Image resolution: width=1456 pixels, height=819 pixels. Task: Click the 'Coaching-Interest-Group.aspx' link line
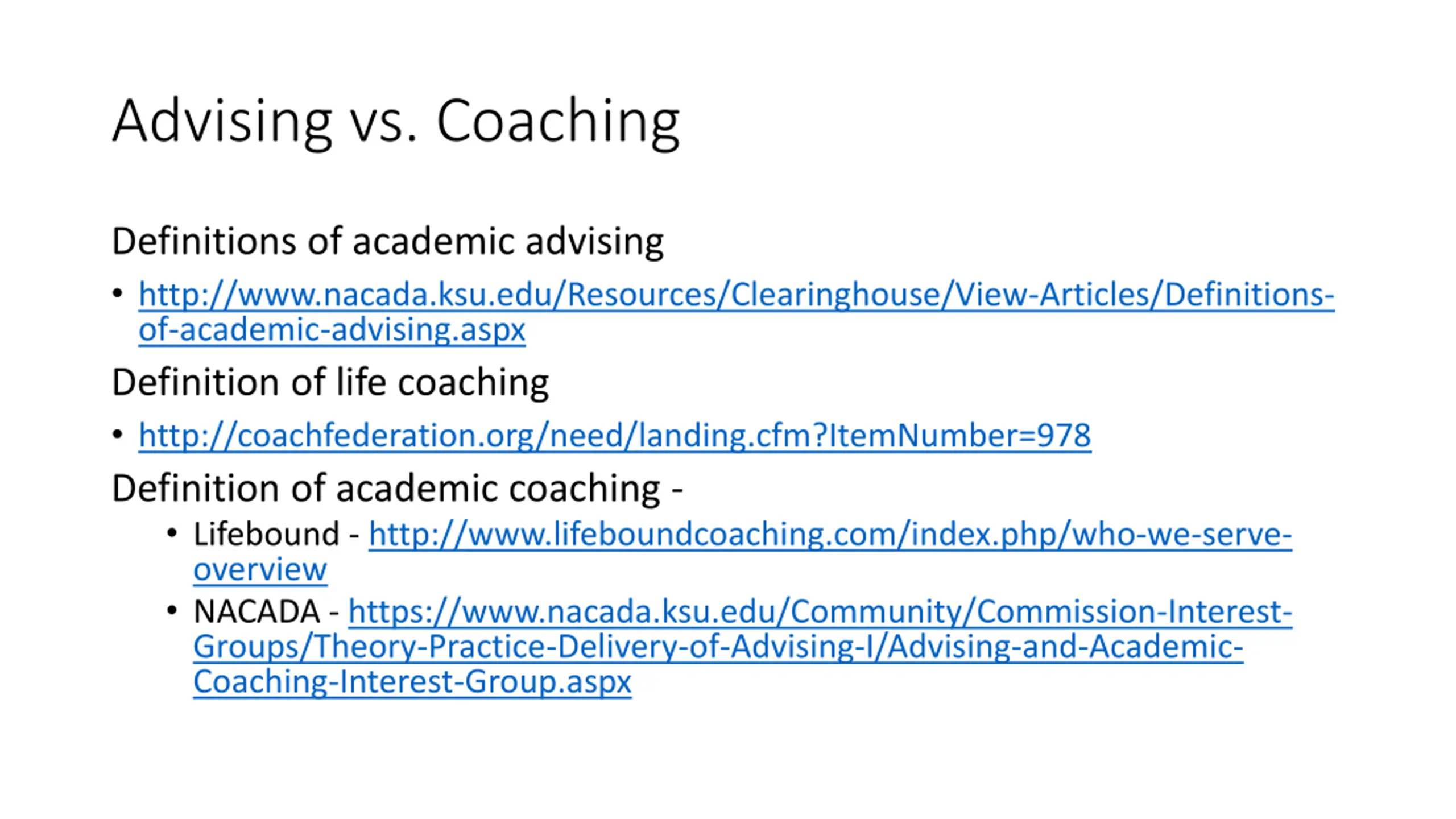[x=412, y=682]
